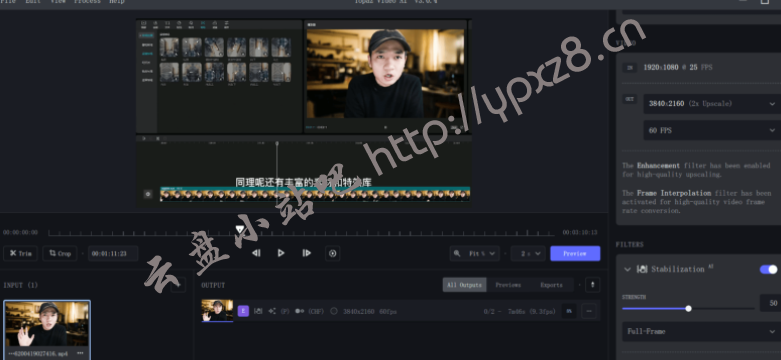Click the Stabilization strength slider handle

click(688, 309)
